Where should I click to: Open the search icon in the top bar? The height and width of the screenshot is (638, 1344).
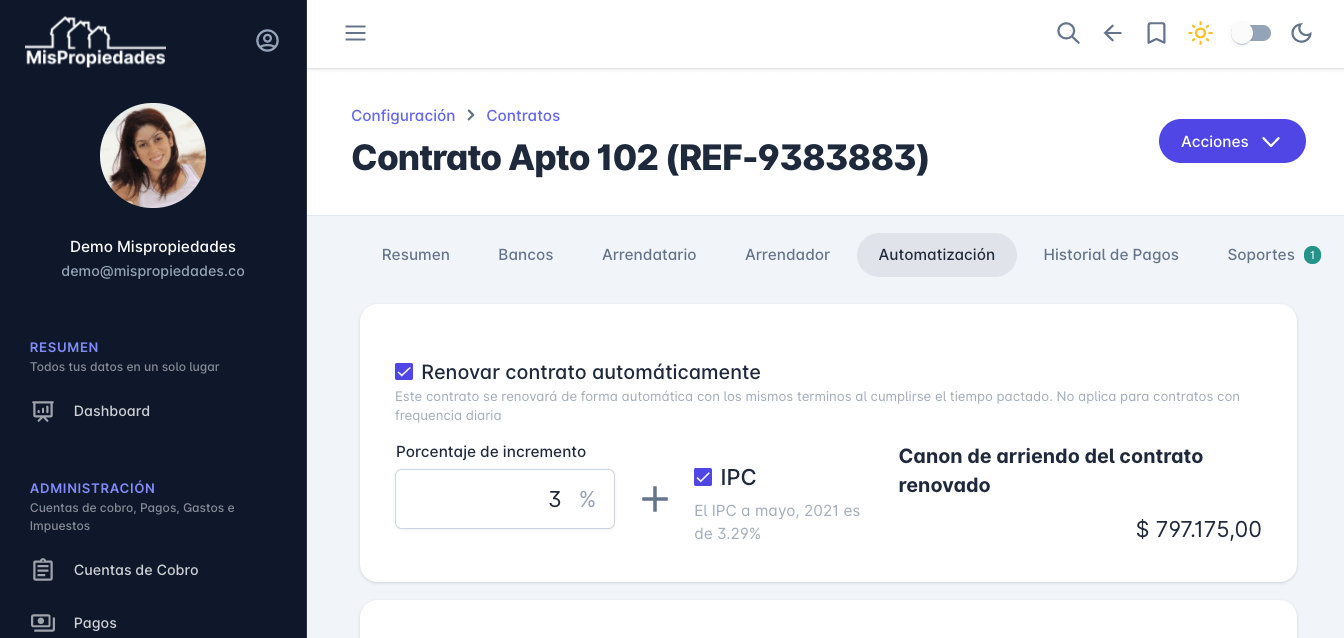1068,33
